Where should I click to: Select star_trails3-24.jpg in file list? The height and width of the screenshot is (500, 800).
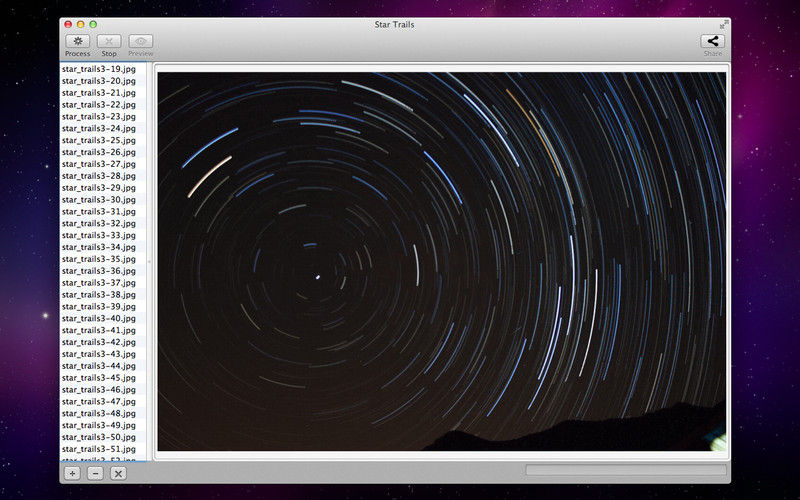(103, 128)
